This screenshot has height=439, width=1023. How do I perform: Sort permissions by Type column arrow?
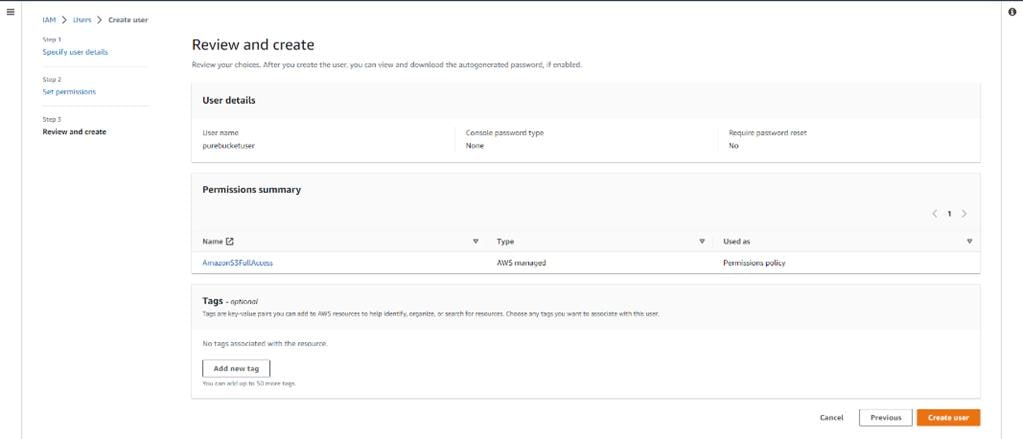703,241
